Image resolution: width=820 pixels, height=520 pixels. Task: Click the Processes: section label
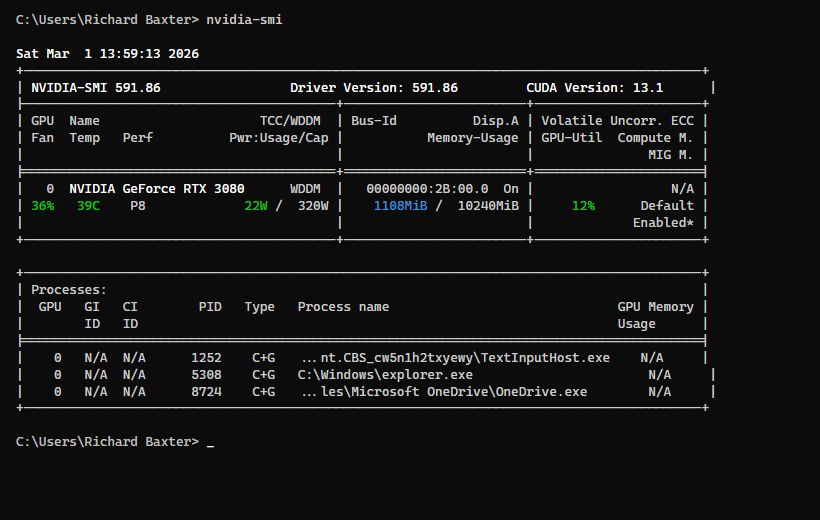(69, 290)
